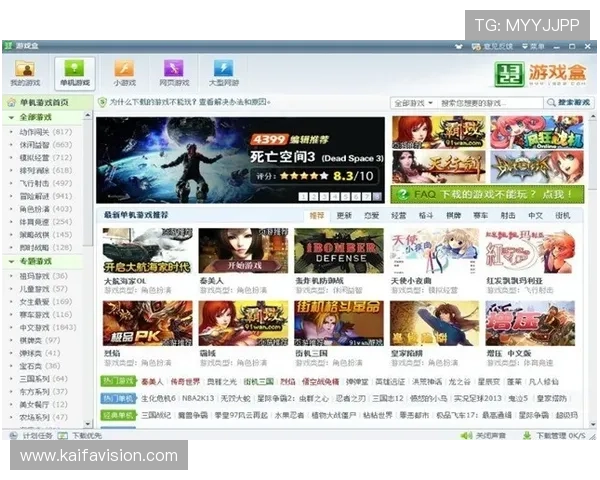Open the 传奇世界 hot game link
600x480 pixels.
(x=185, y=382)
